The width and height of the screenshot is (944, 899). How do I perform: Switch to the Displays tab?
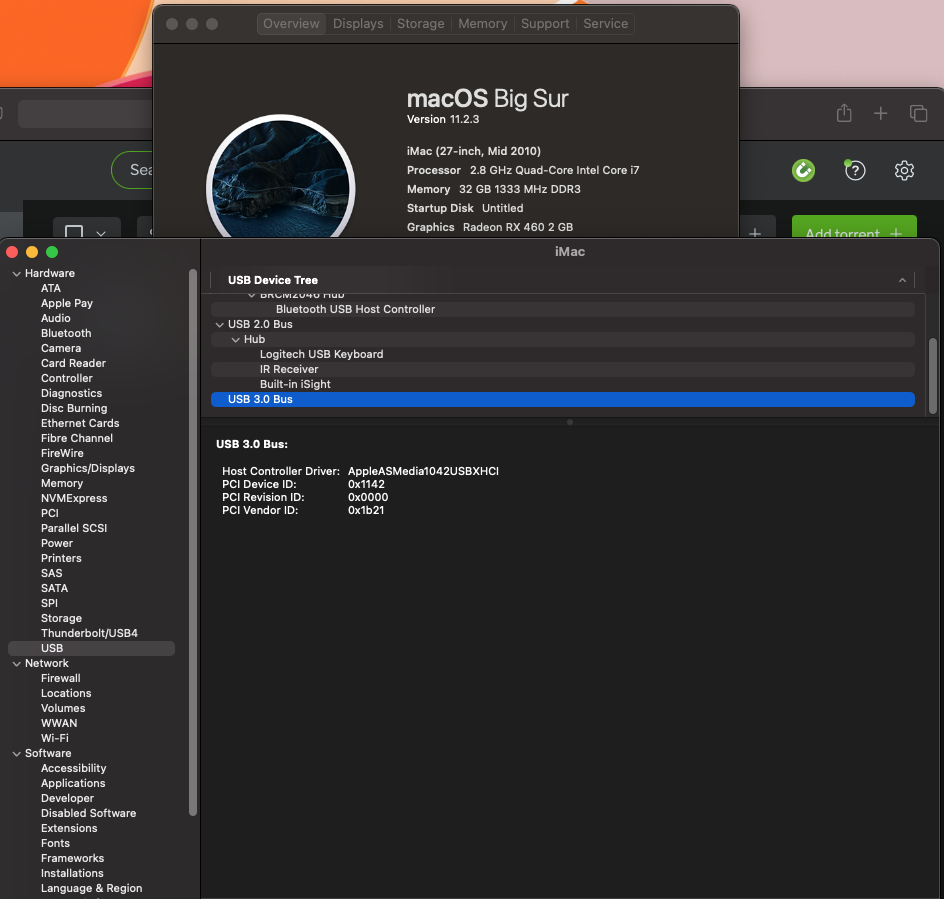(358, 23)
